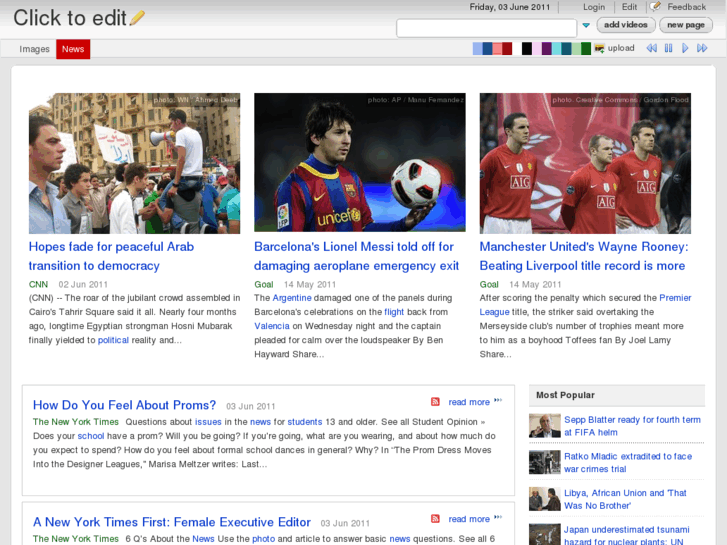Open the Feedback link
The height and width of the screenshot is (545, 727).
click(x=686, y=7)
